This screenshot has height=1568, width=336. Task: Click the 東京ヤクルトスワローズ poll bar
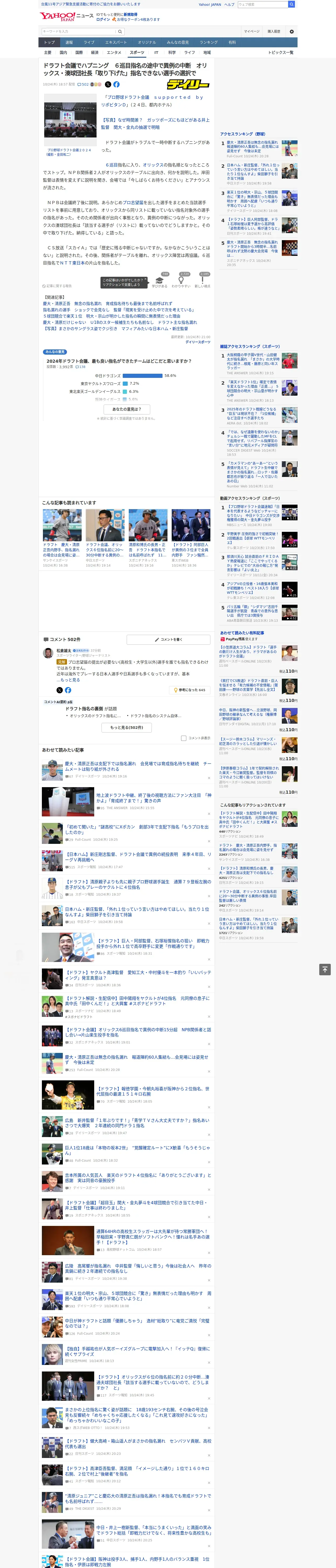[x=125, y=383]
